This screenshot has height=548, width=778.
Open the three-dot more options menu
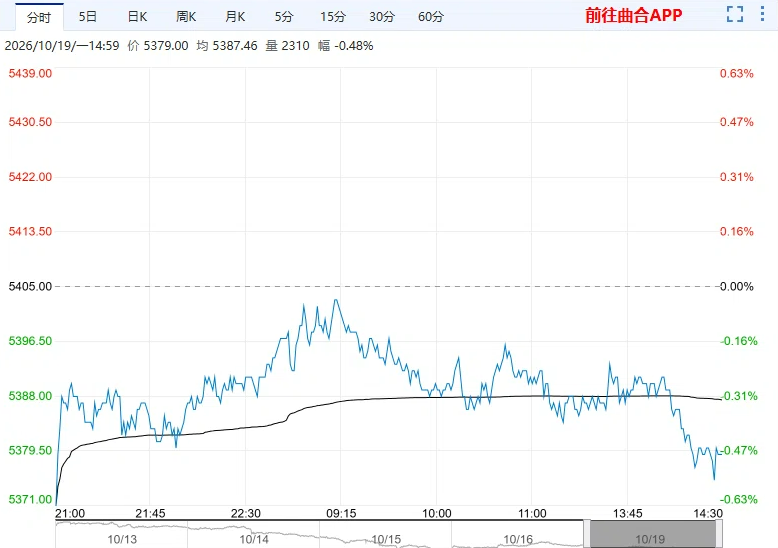click(762, 14)
